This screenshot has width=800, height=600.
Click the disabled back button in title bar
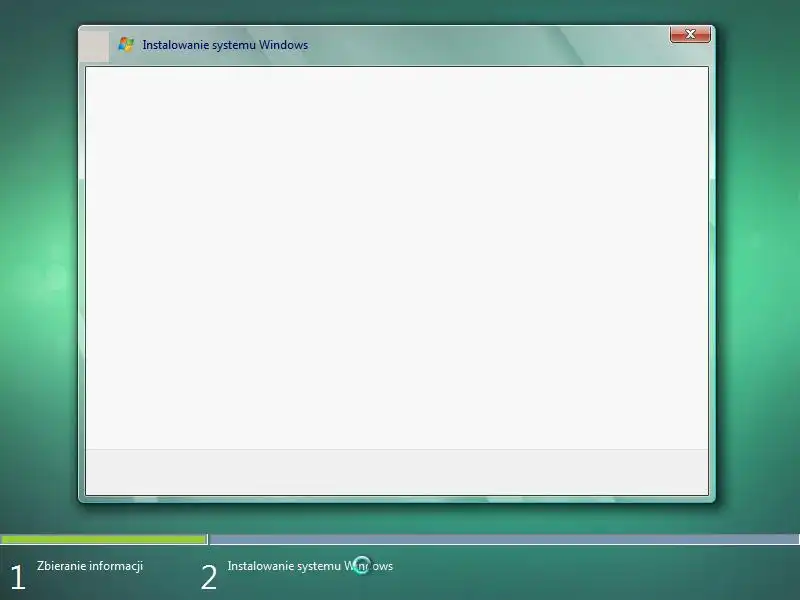pyautogui.click(x=94, y=46)
